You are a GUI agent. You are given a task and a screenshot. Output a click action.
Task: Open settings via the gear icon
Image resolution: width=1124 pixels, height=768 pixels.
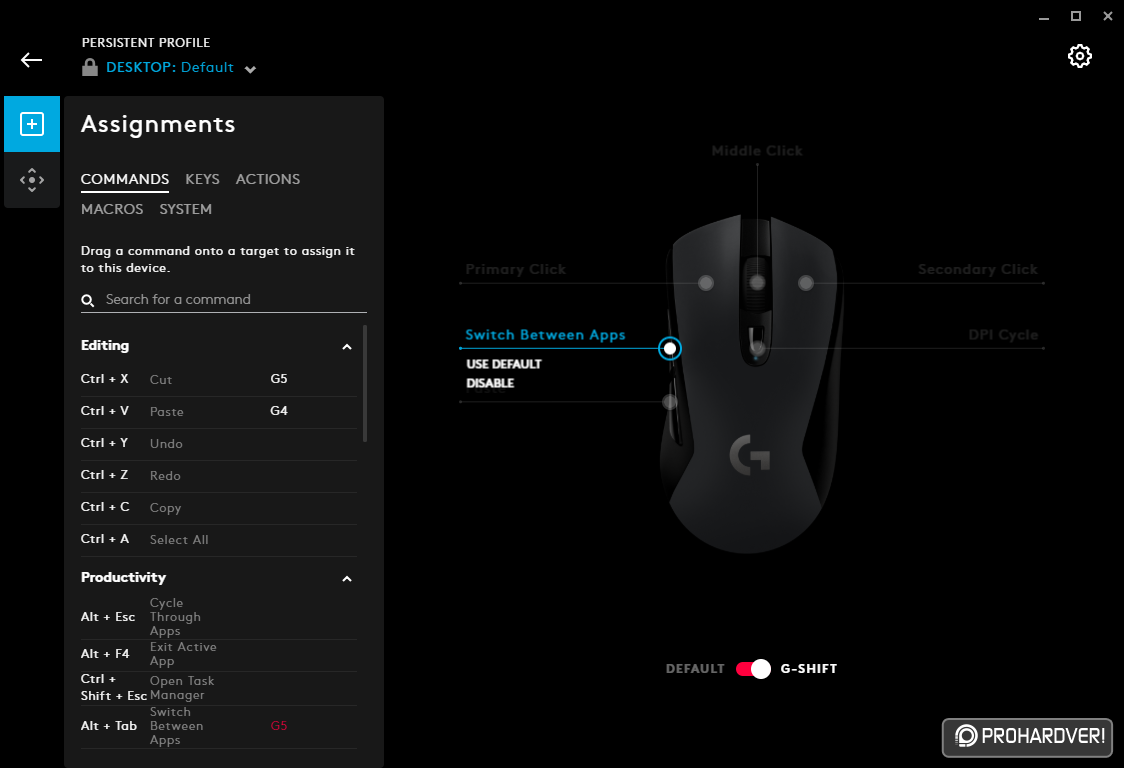point(1080,56)
